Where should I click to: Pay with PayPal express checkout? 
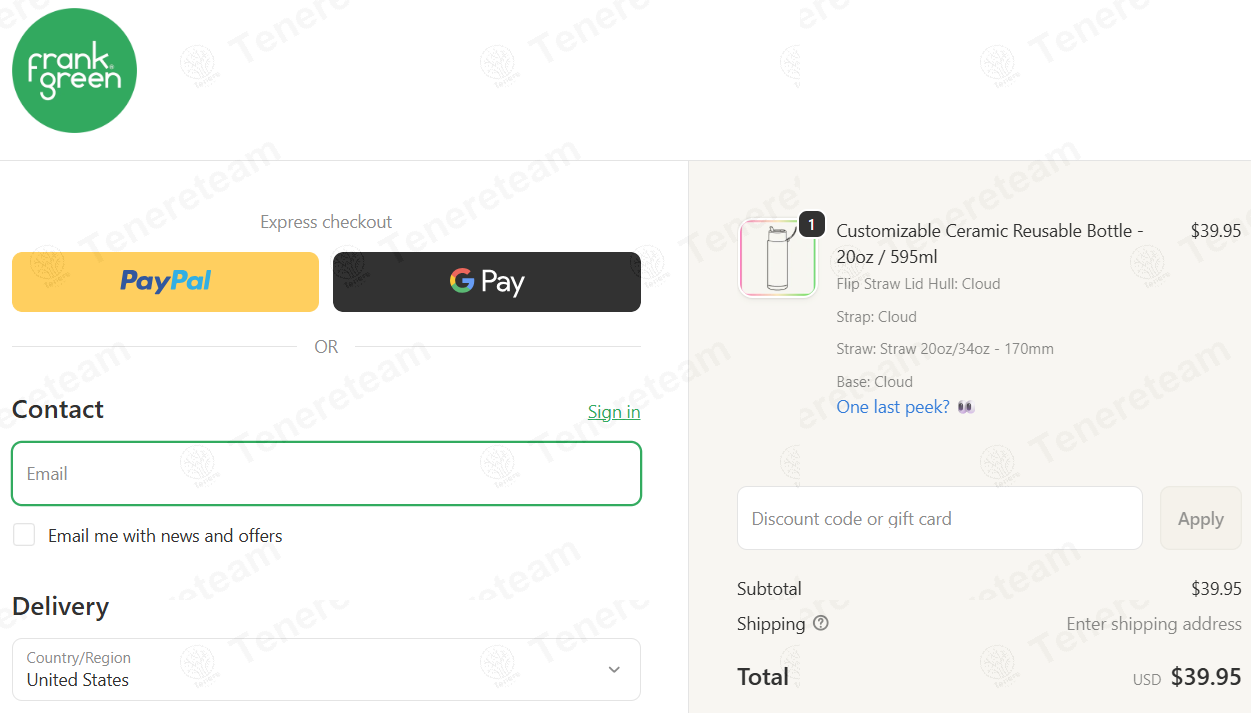(165, 282)
